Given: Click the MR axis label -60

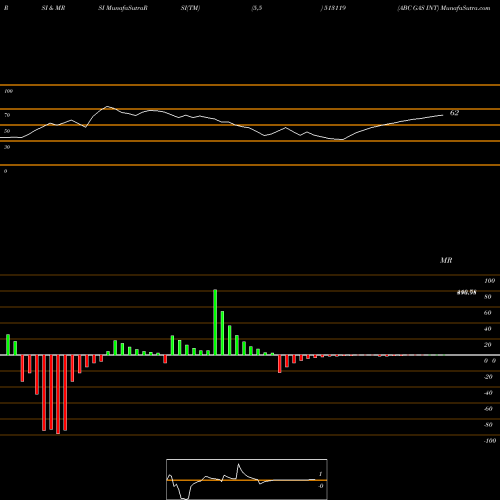Looking at the screenshot, I should click(488, 409).
